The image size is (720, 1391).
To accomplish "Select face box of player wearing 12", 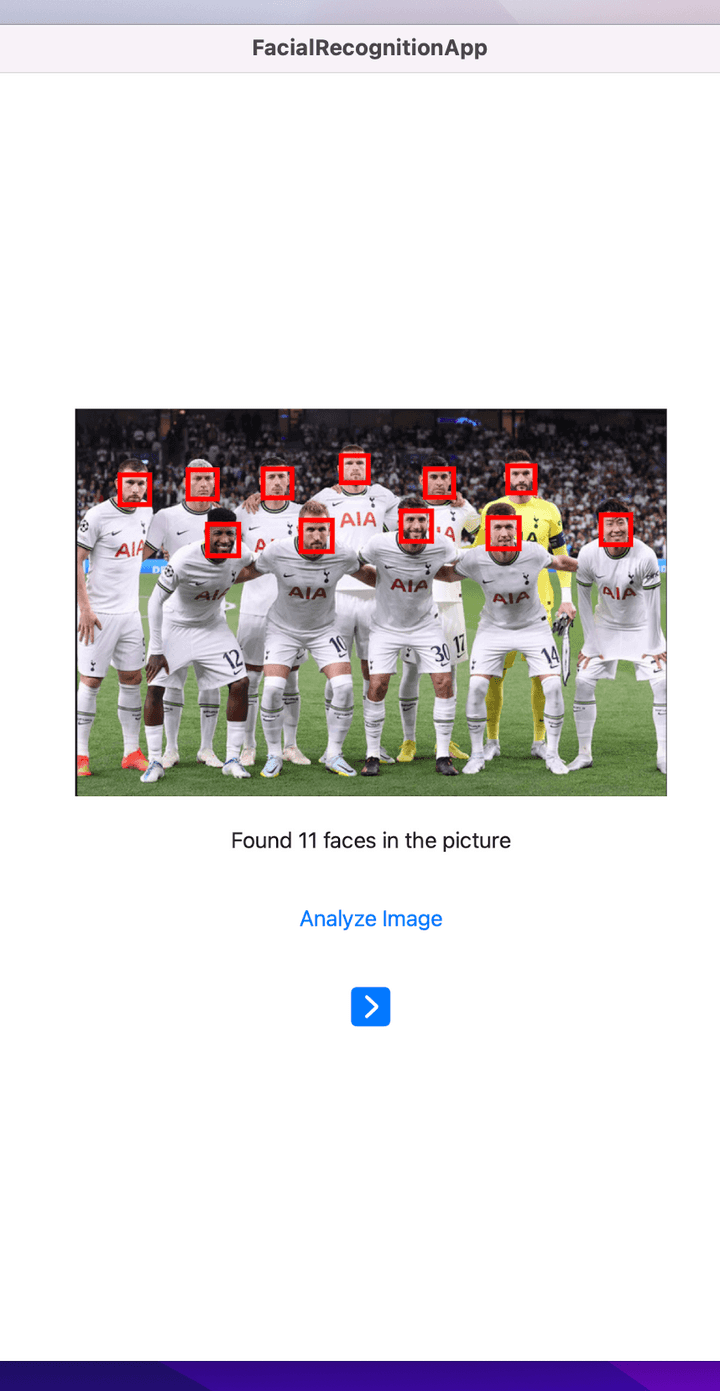I will [x=223, y=540].
